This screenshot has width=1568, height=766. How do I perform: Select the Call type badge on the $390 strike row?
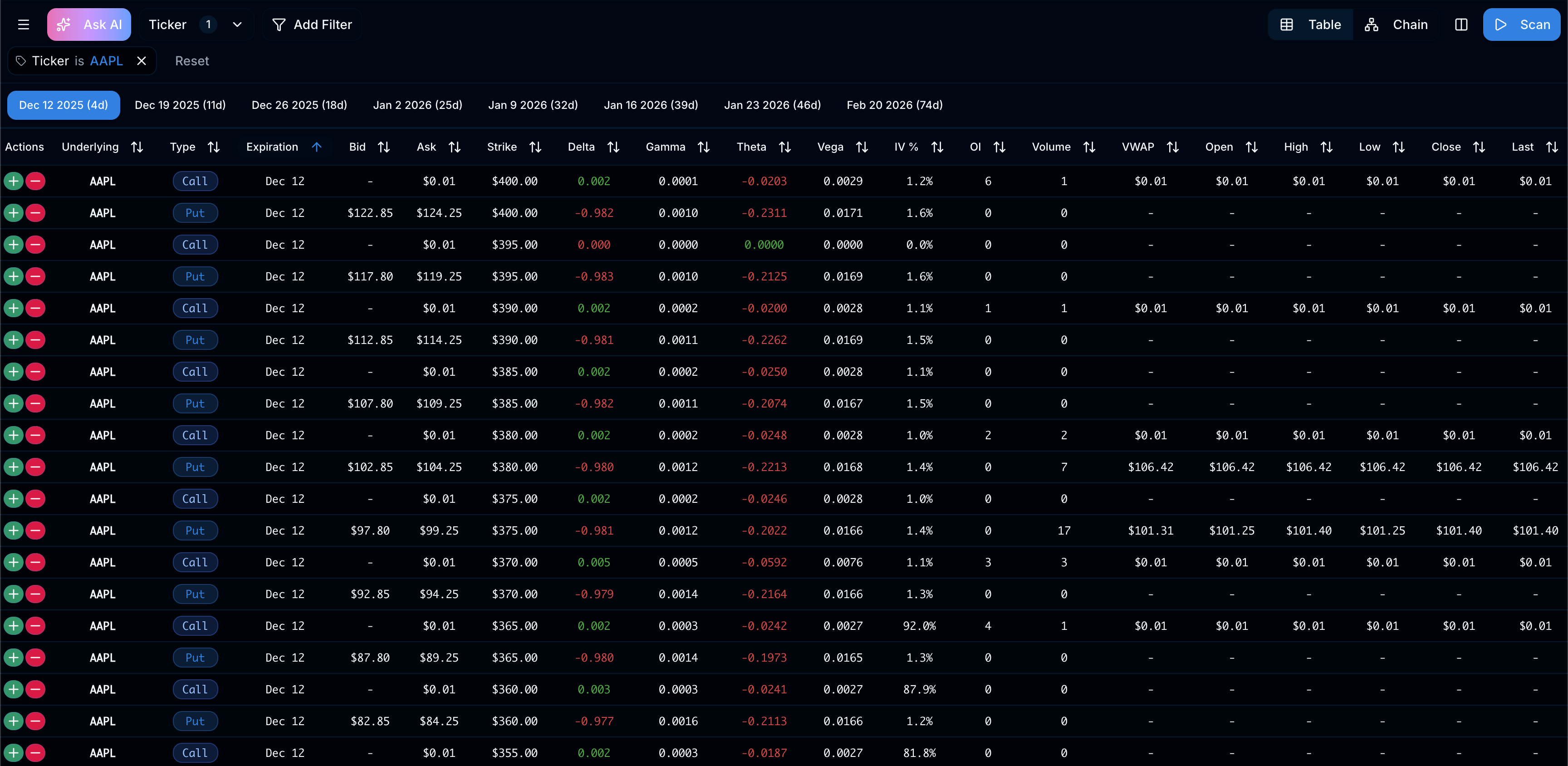point(195,308)
